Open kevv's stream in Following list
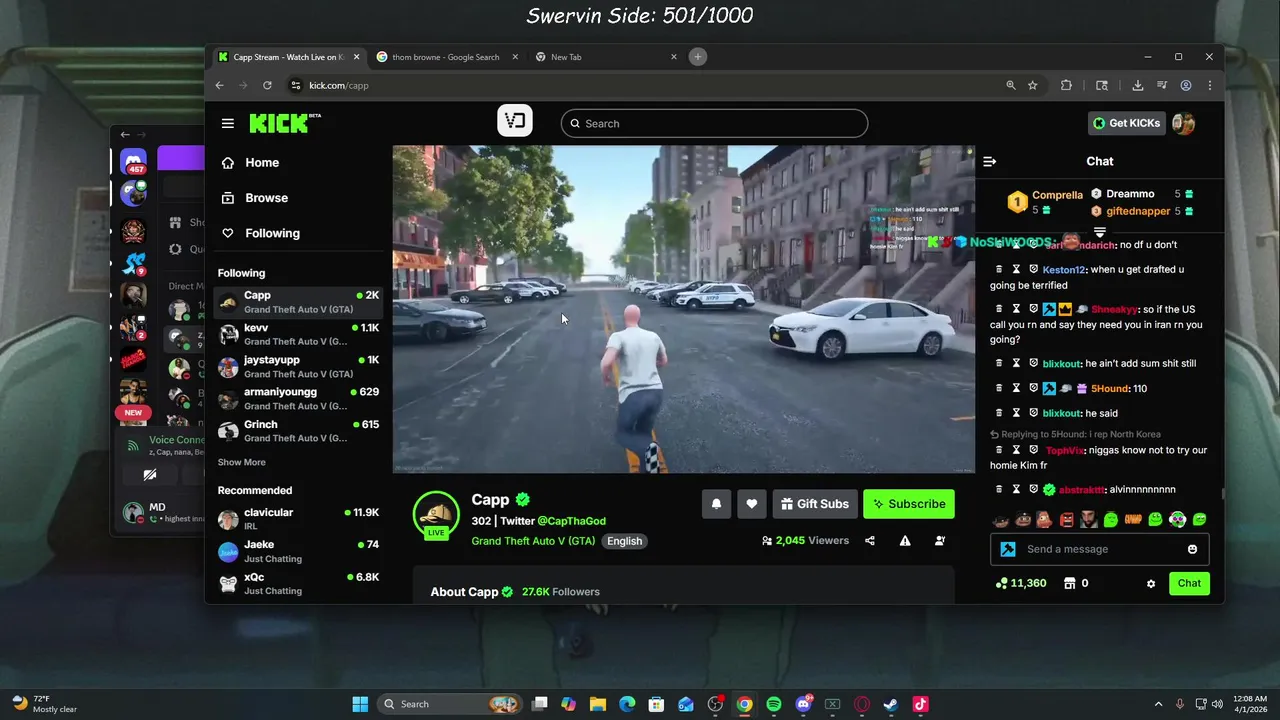This screenshot has width=1280, height=720. pos(298,334)
